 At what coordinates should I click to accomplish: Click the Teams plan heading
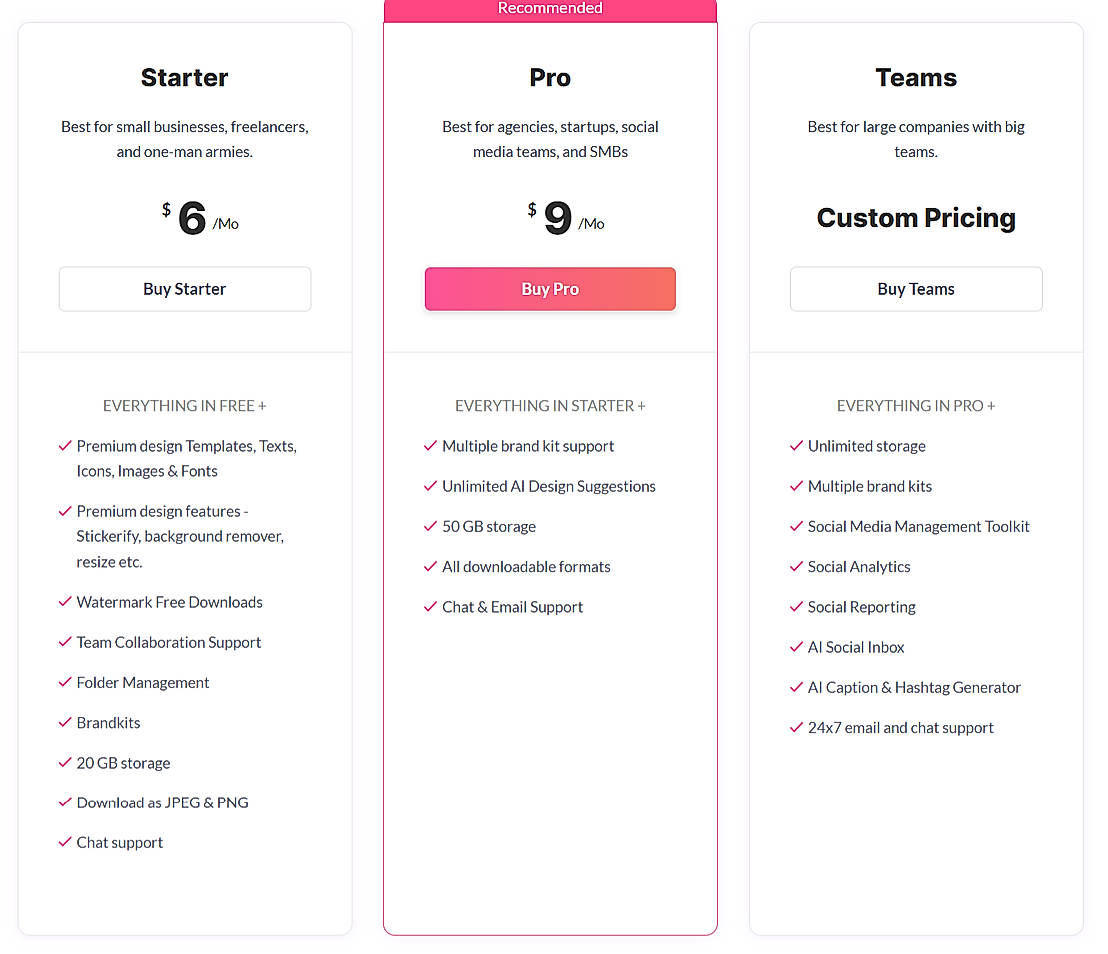tap(916, 77)
